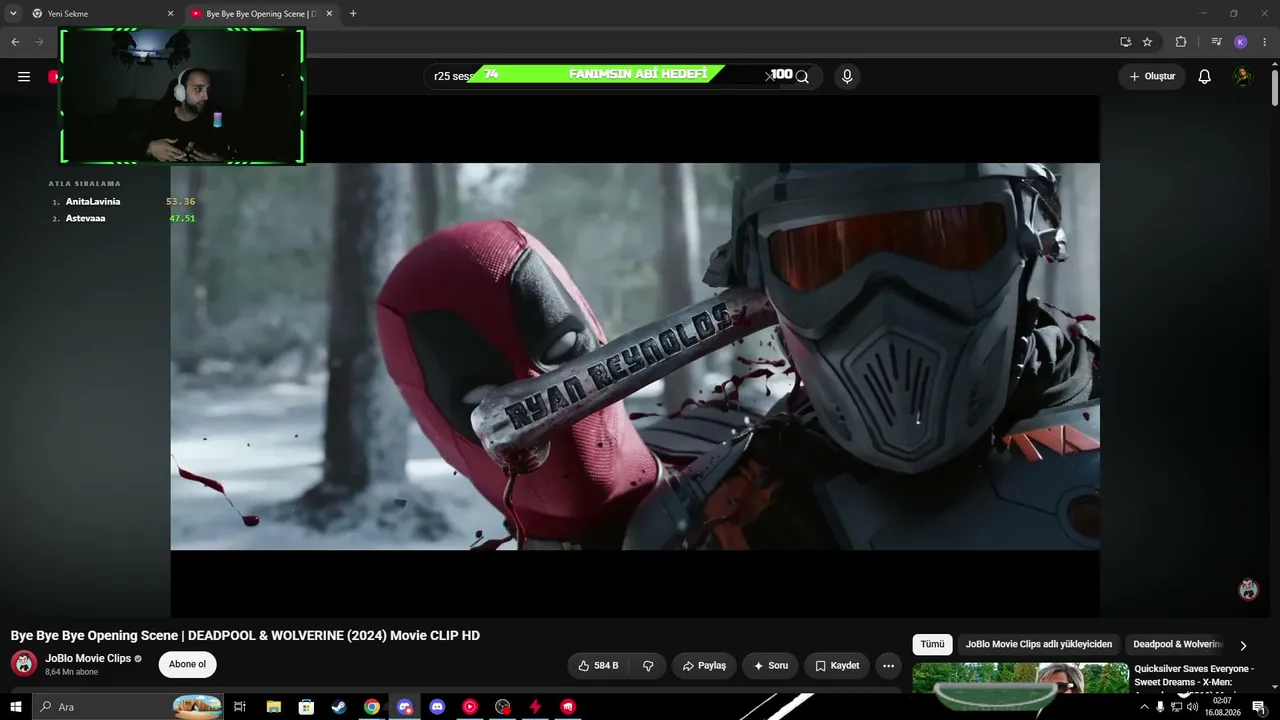Click the Soru ask button
Image resolution: width=1280 pixels, height=720 pixels.
tap(770, 666)
